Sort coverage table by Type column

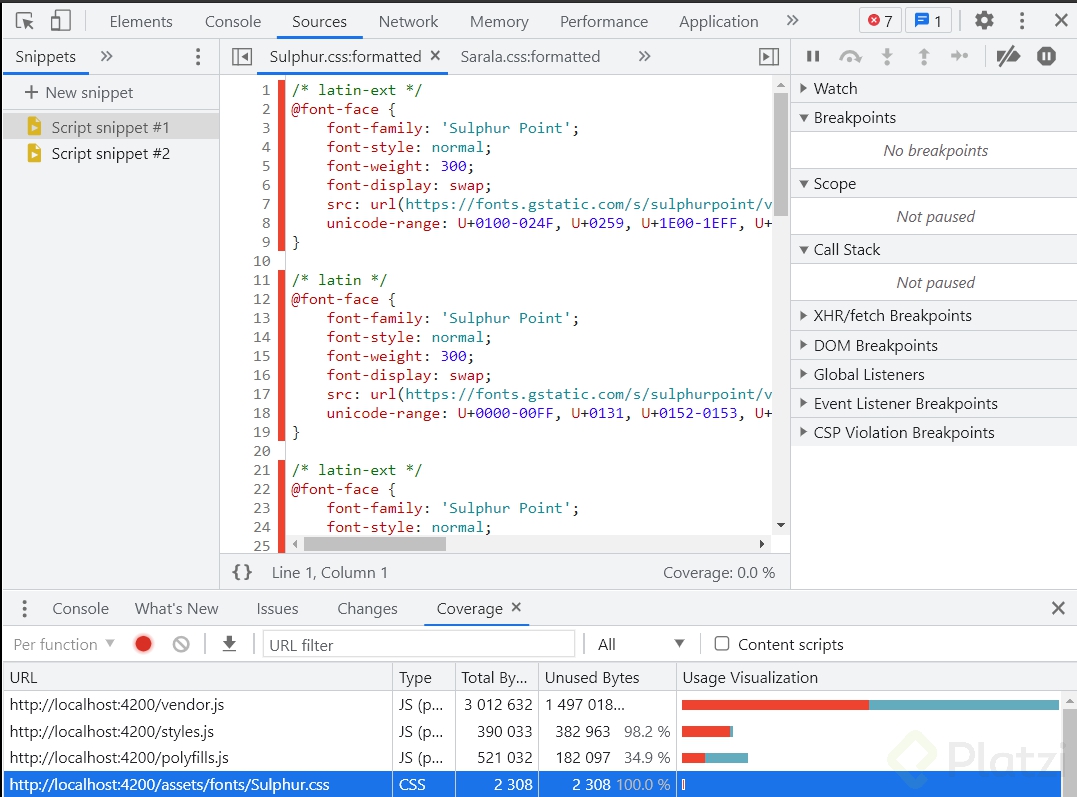424,677
